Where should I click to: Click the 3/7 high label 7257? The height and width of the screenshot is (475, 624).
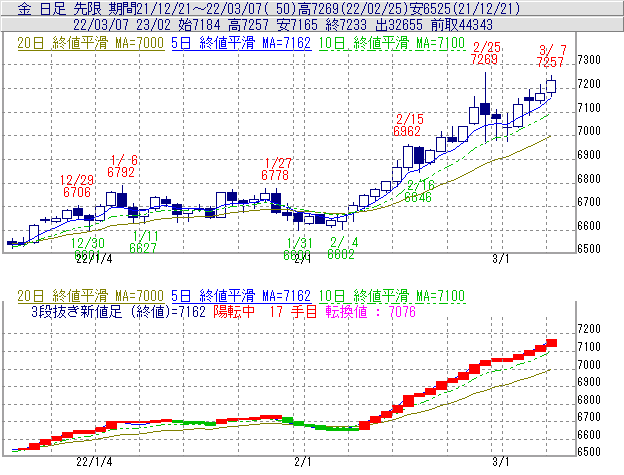point(550,62)
